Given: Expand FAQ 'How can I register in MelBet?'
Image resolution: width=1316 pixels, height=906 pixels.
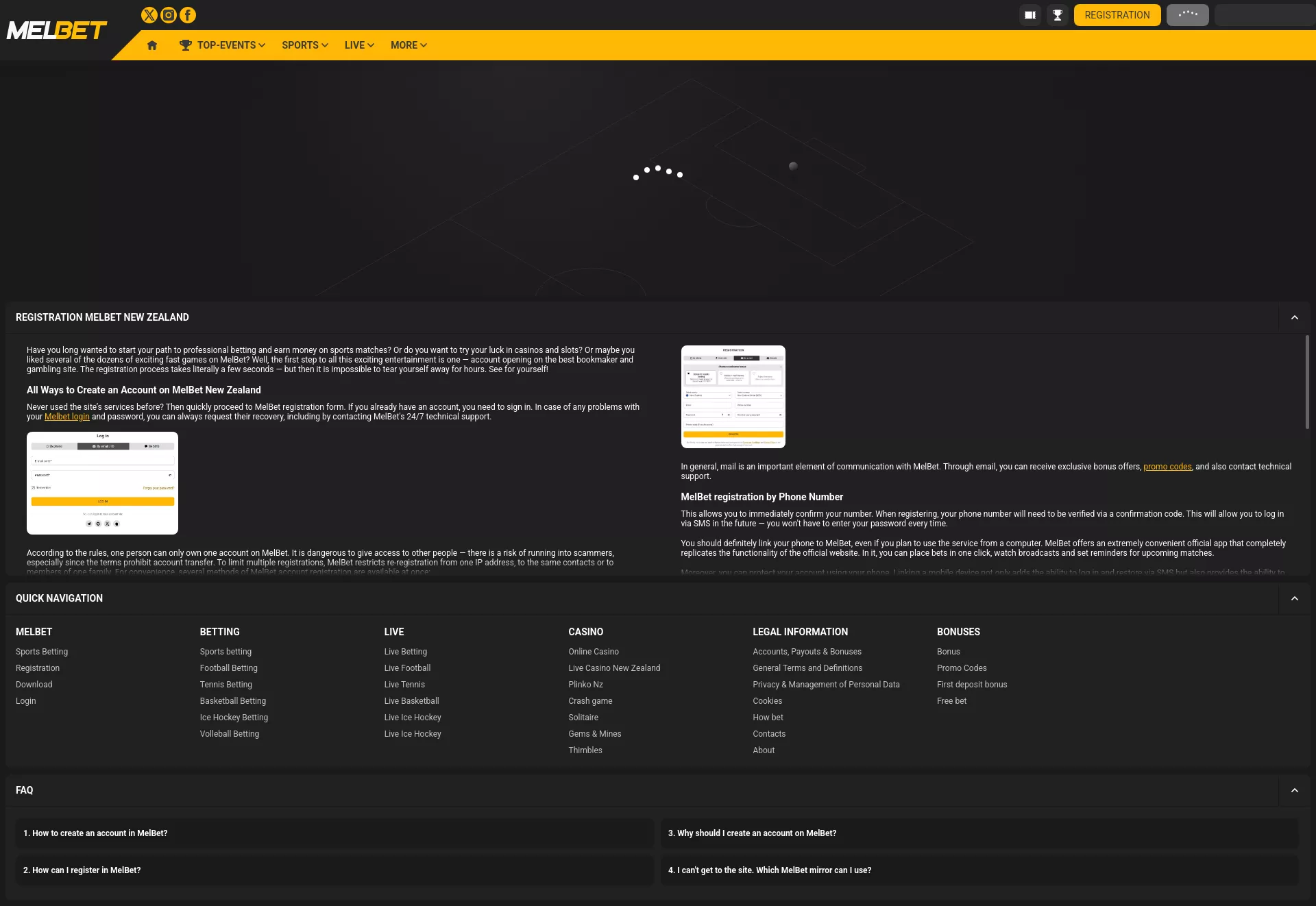Looking at the screenshot, I should (334, 870).
